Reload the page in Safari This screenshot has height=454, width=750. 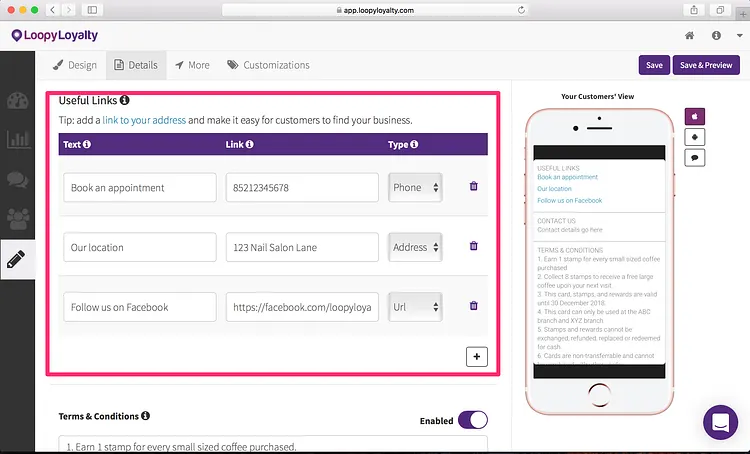pyautogui.click(x=521, y=10)
